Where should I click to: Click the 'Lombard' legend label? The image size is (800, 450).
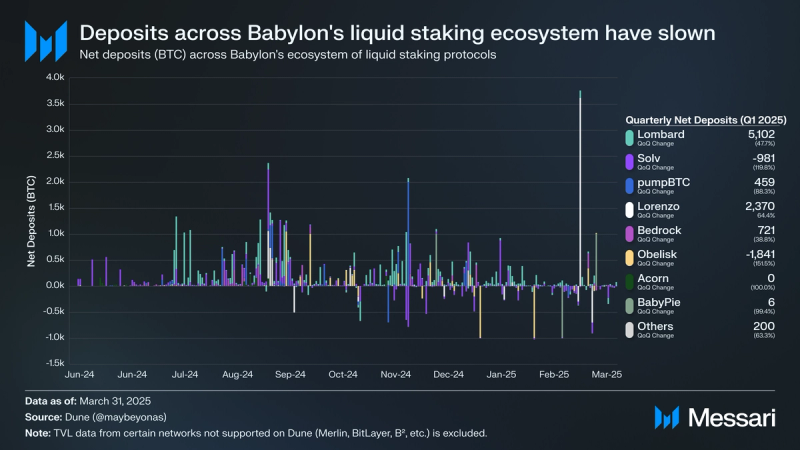point(661,134)
